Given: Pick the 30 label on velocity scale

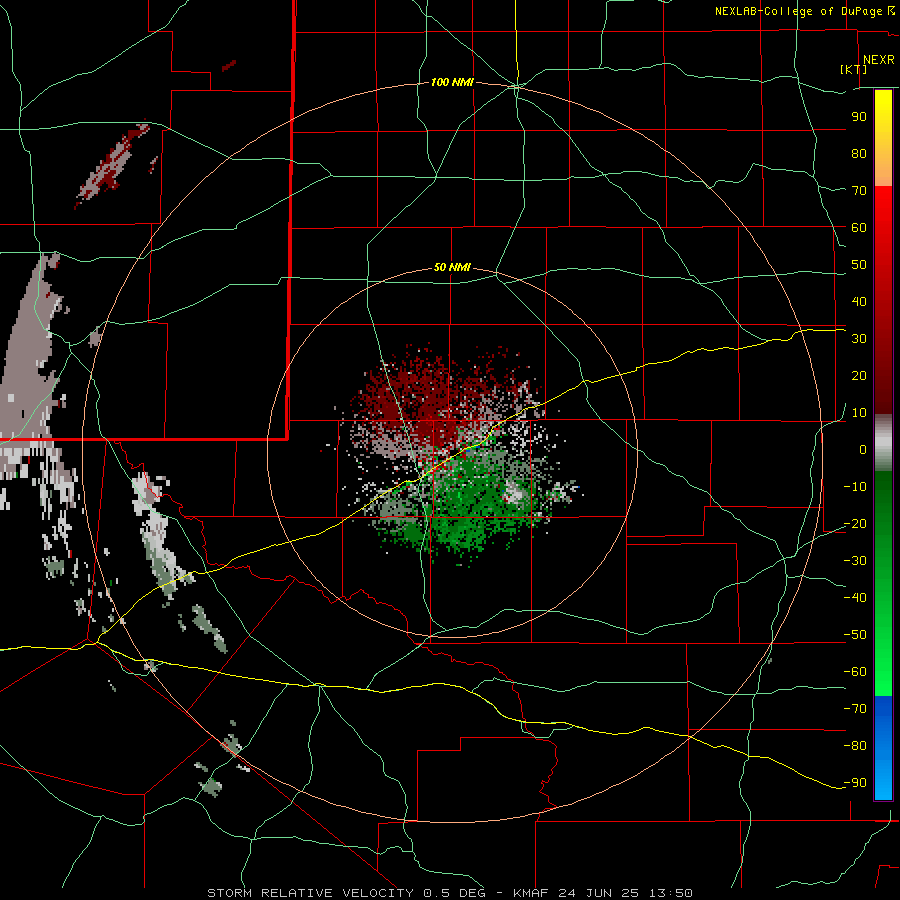Looking at the screenshot, I should pyautogui.click(x=859, y=339).
